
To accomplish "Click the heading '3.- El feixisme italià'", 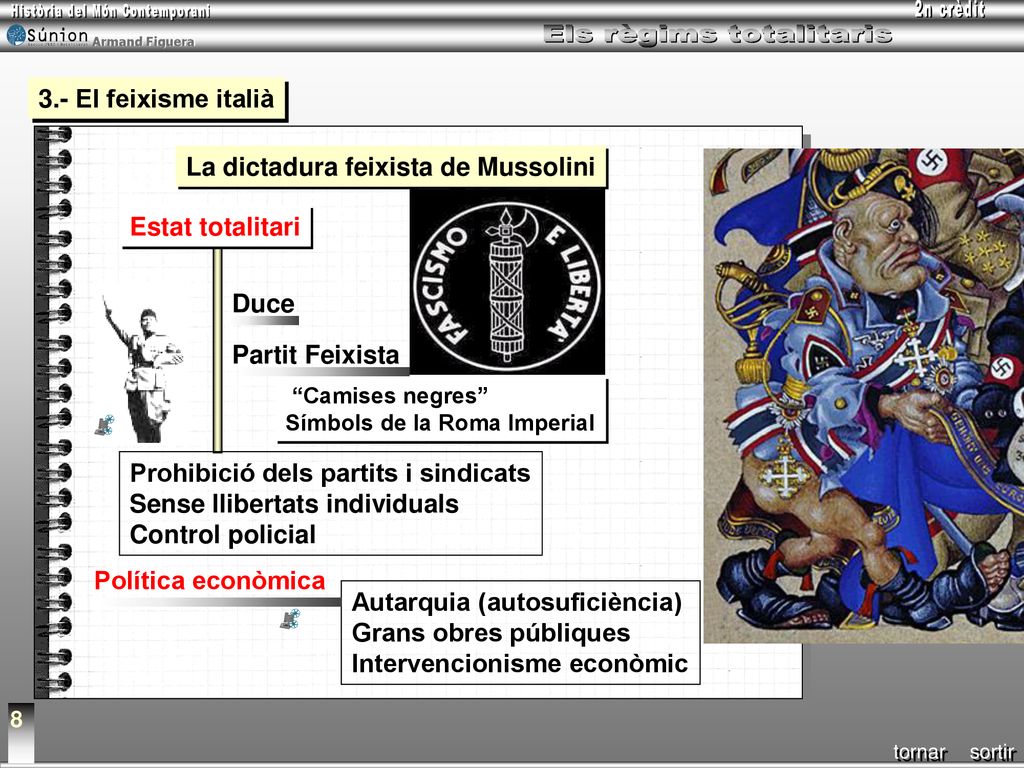I will [157, 99].
